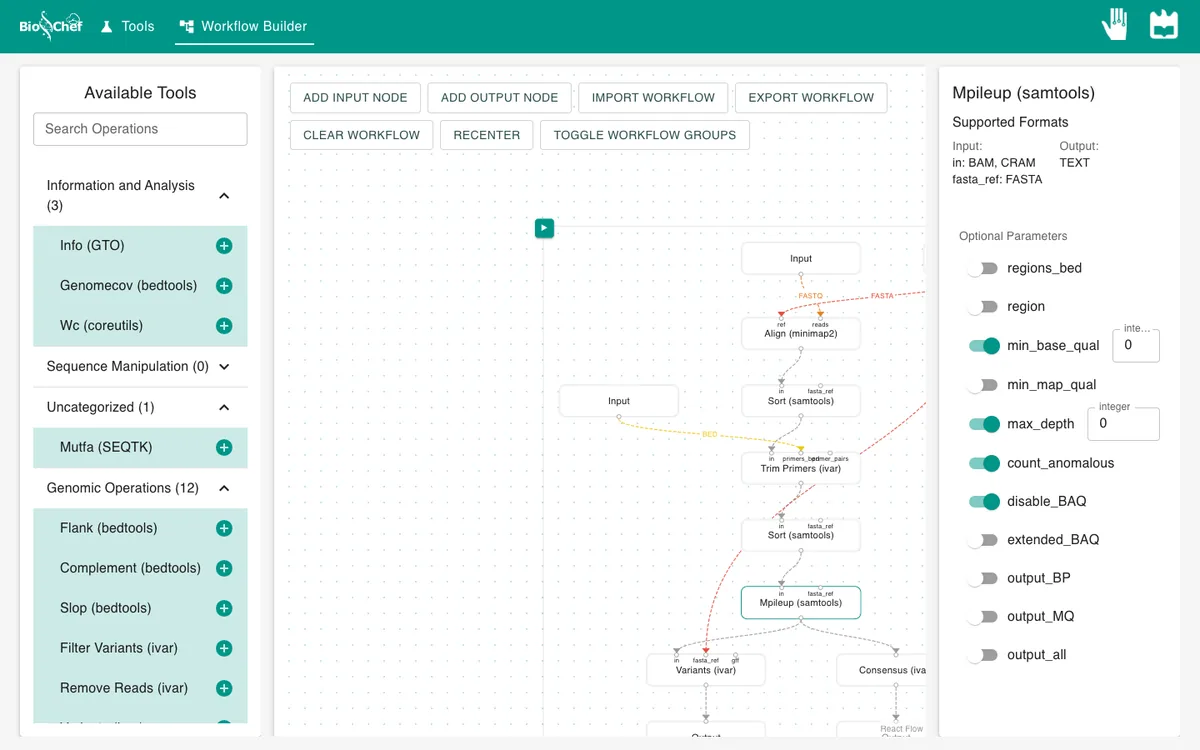Enable extended_BAQ switch
This screenshot has width=1200, height=750.
click(983, 540)
